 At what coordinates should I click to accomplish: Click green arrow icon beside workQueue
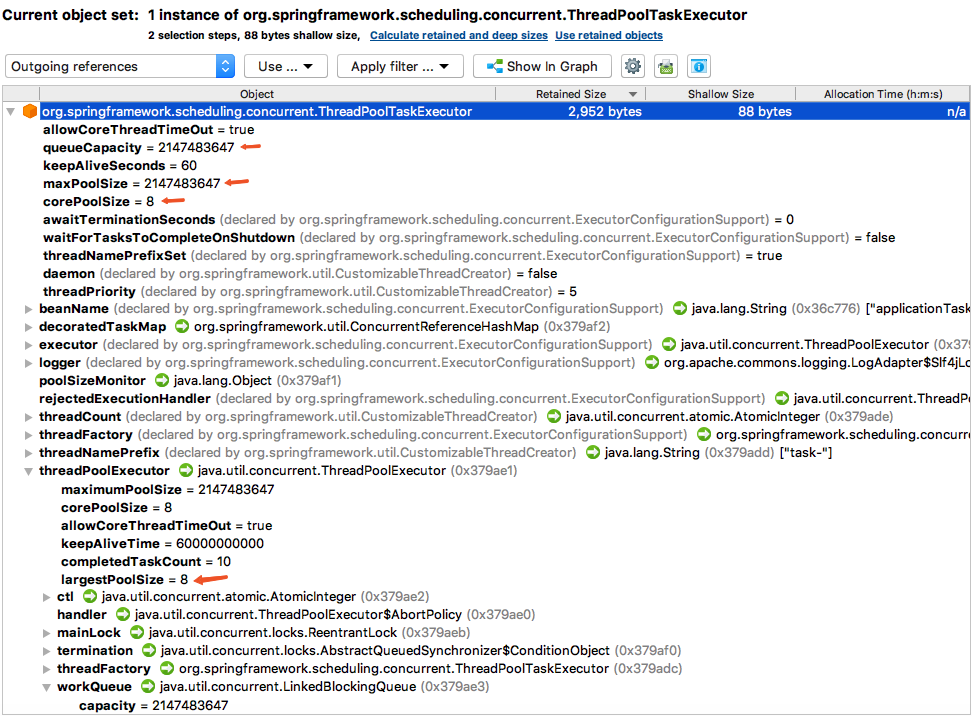coord(148,686)
